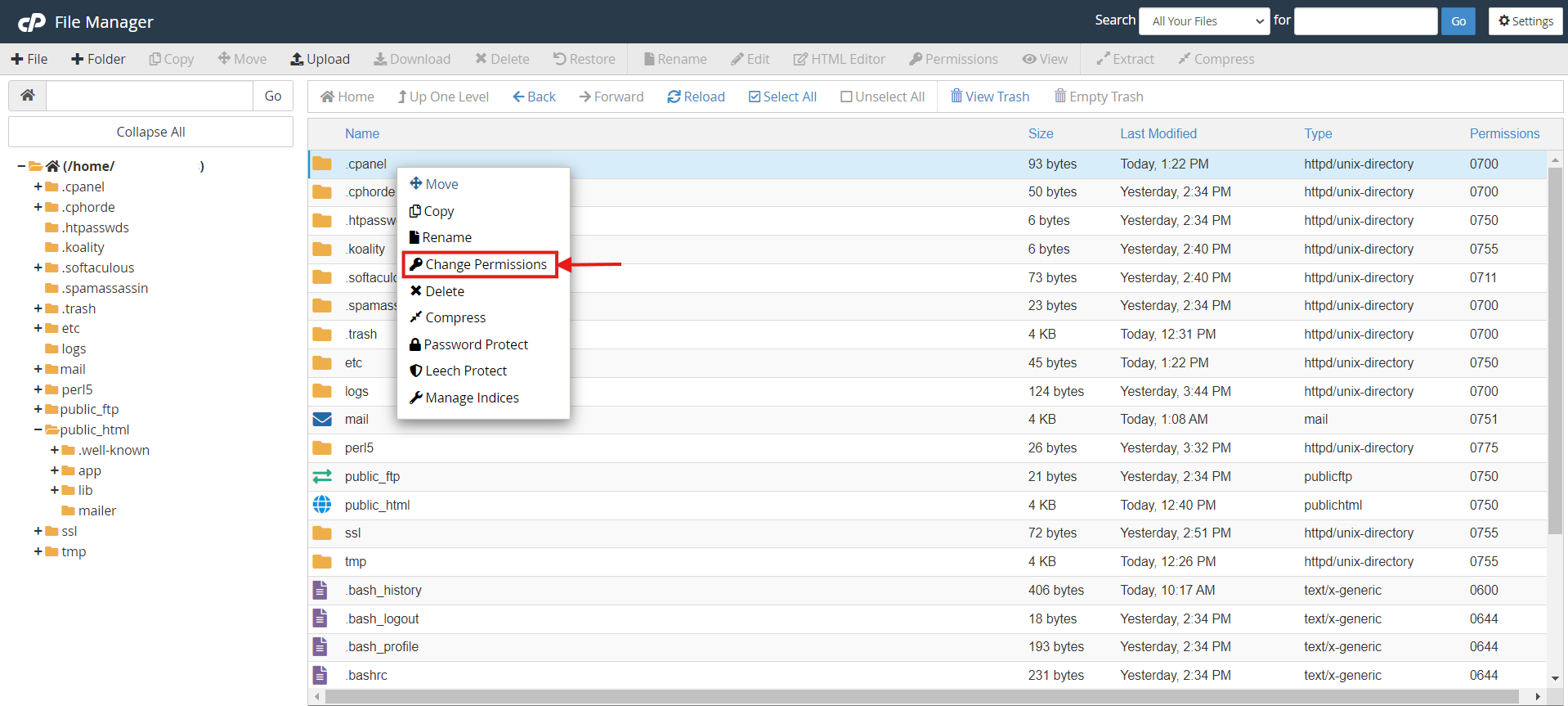The image size is (1568, 706).
Task: Expand the .cpanel tree folder
Action: tap(38, 187)
